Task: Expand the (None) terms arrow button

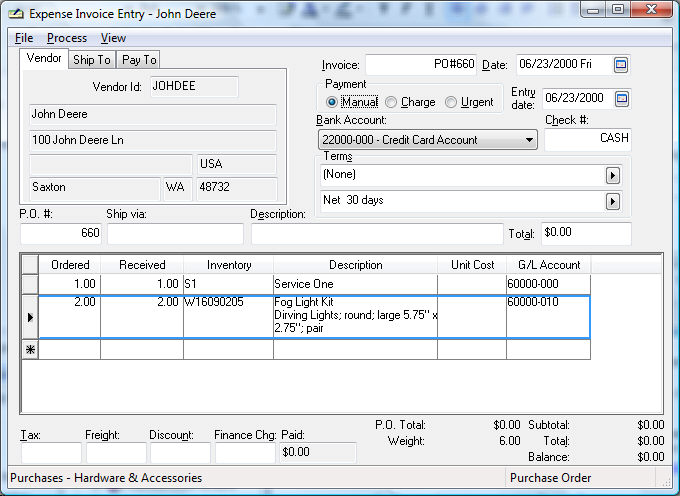Action: click(x=612, y=176)
